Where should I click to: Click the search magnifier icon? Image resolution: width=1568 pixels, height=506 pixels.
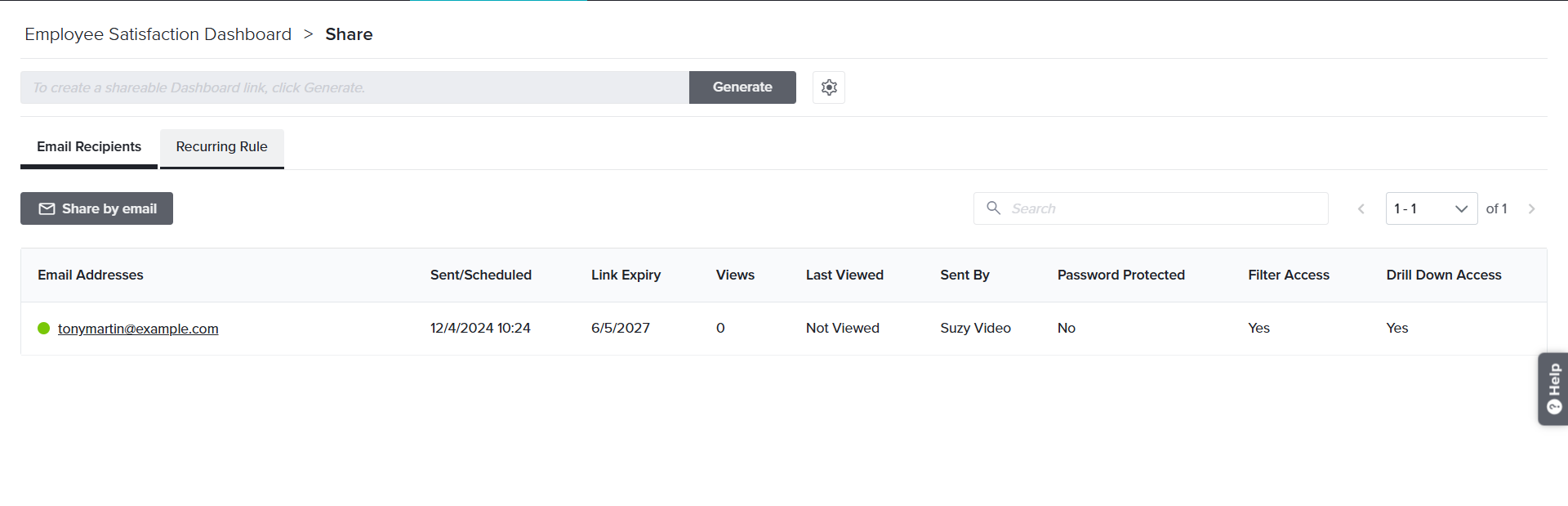click(x=993, y=208)
